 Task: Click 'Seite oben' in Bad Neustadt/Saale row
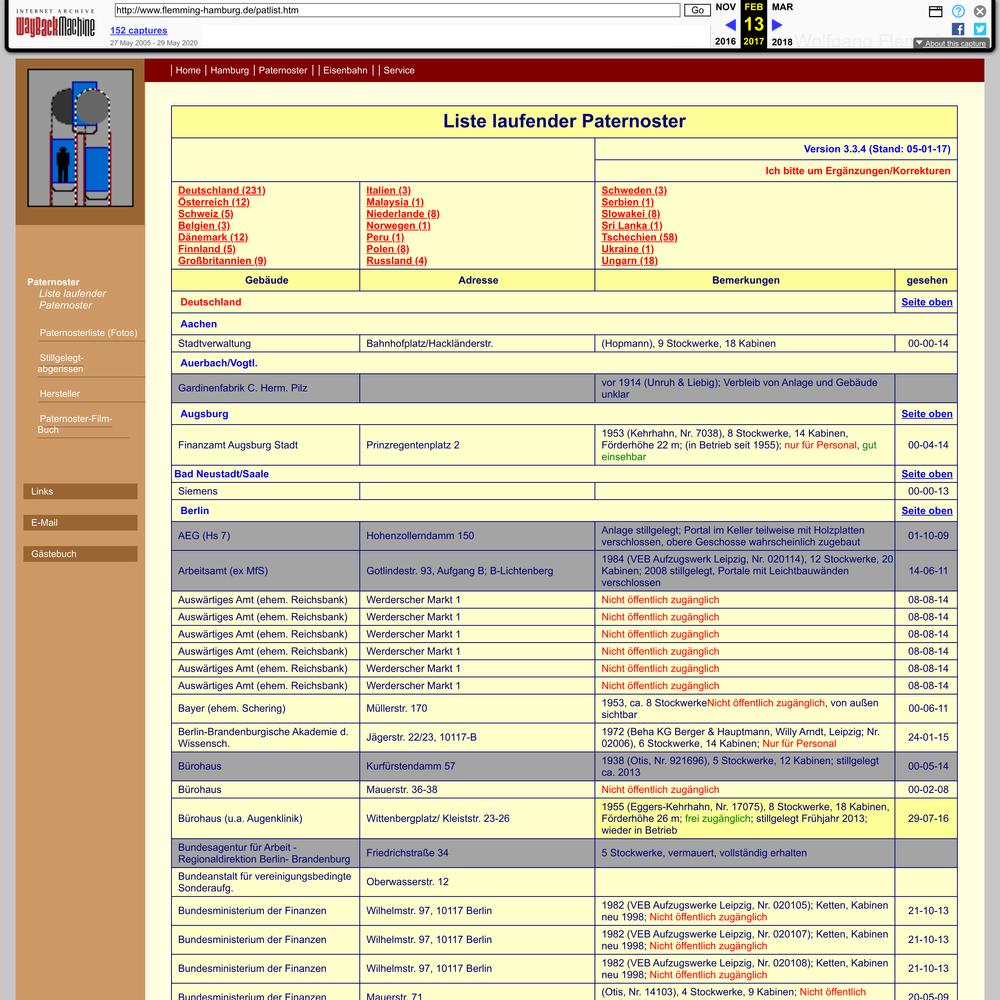pyautogui.click(x=927, y=473)
